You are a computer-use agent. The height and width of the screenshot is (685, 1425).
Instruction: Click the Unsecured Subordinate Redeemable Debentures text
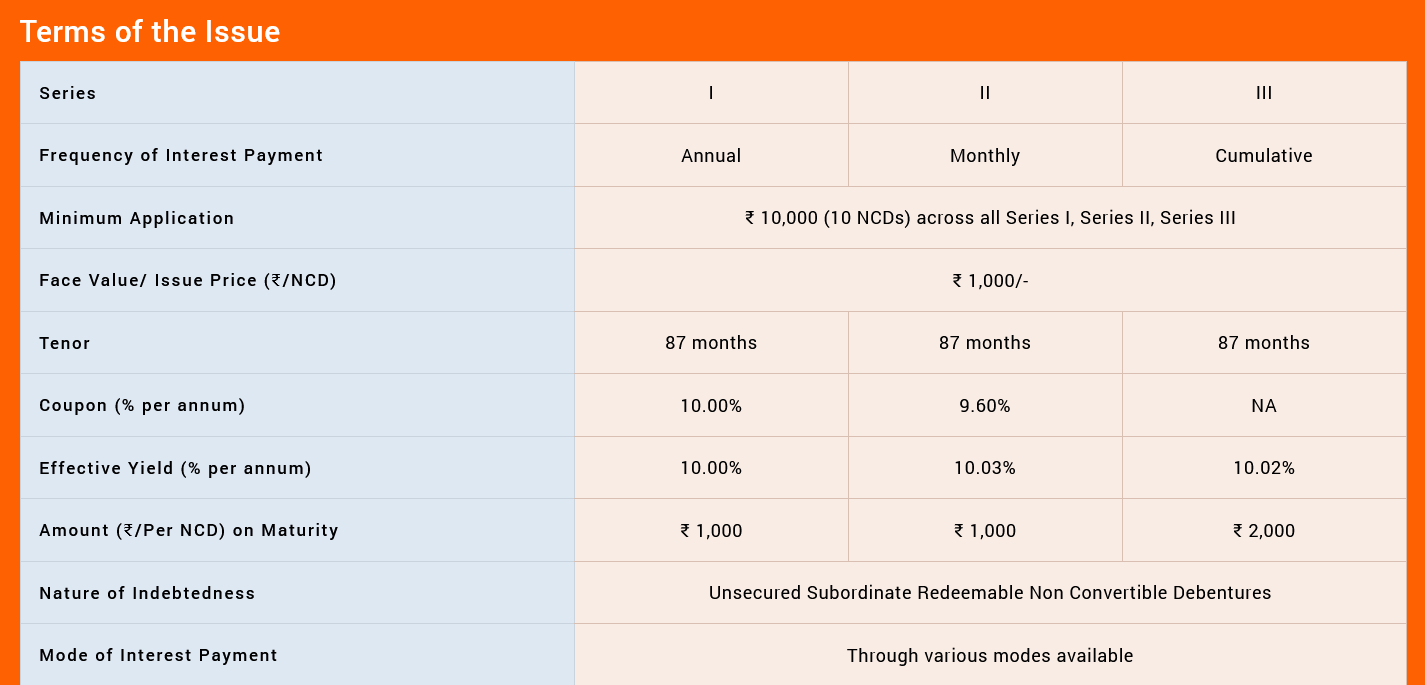coord(990,593)
